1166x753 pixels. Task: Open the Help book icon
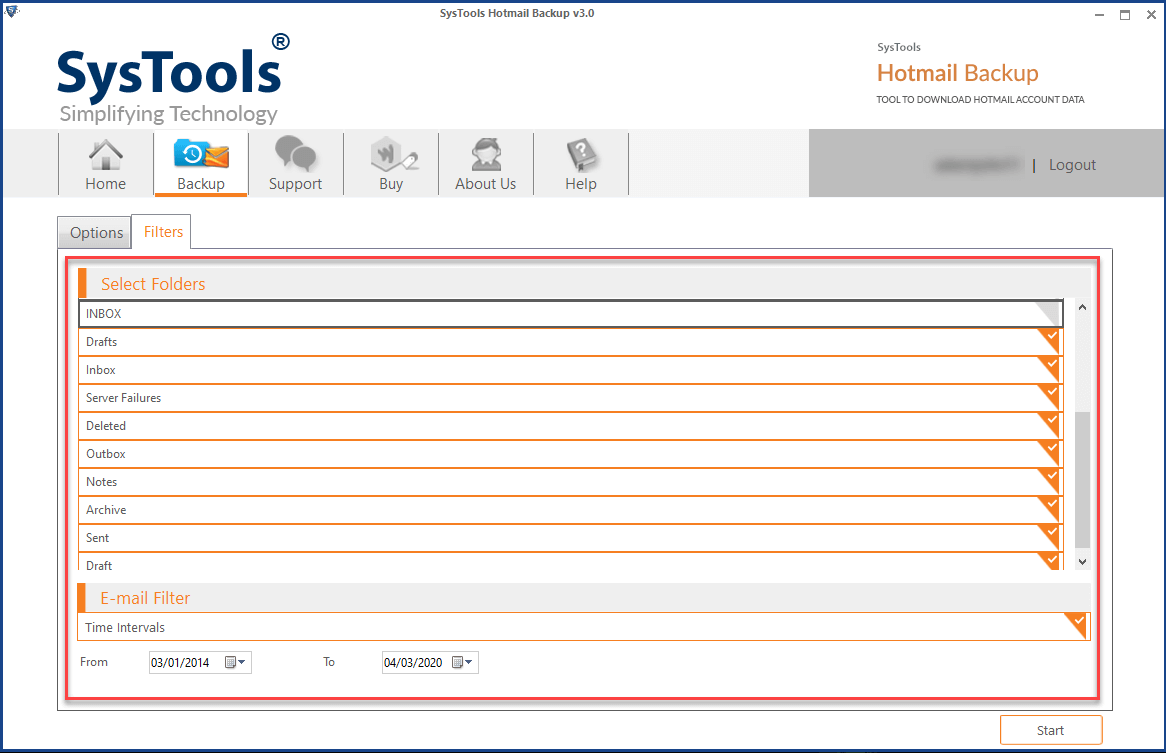pyautogui.click(x=581, y=164)
